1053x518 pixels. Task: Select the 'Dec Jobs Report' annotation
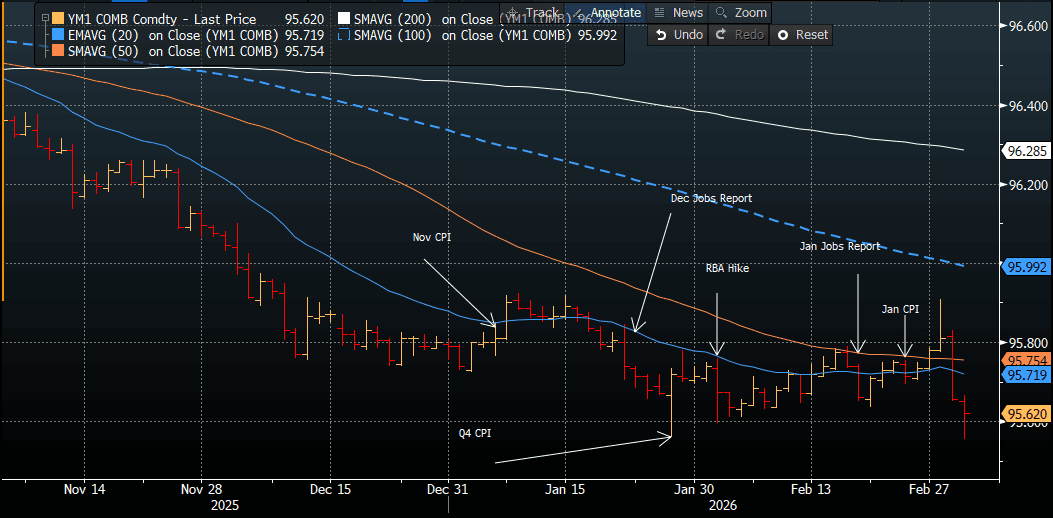coord(710,199)
